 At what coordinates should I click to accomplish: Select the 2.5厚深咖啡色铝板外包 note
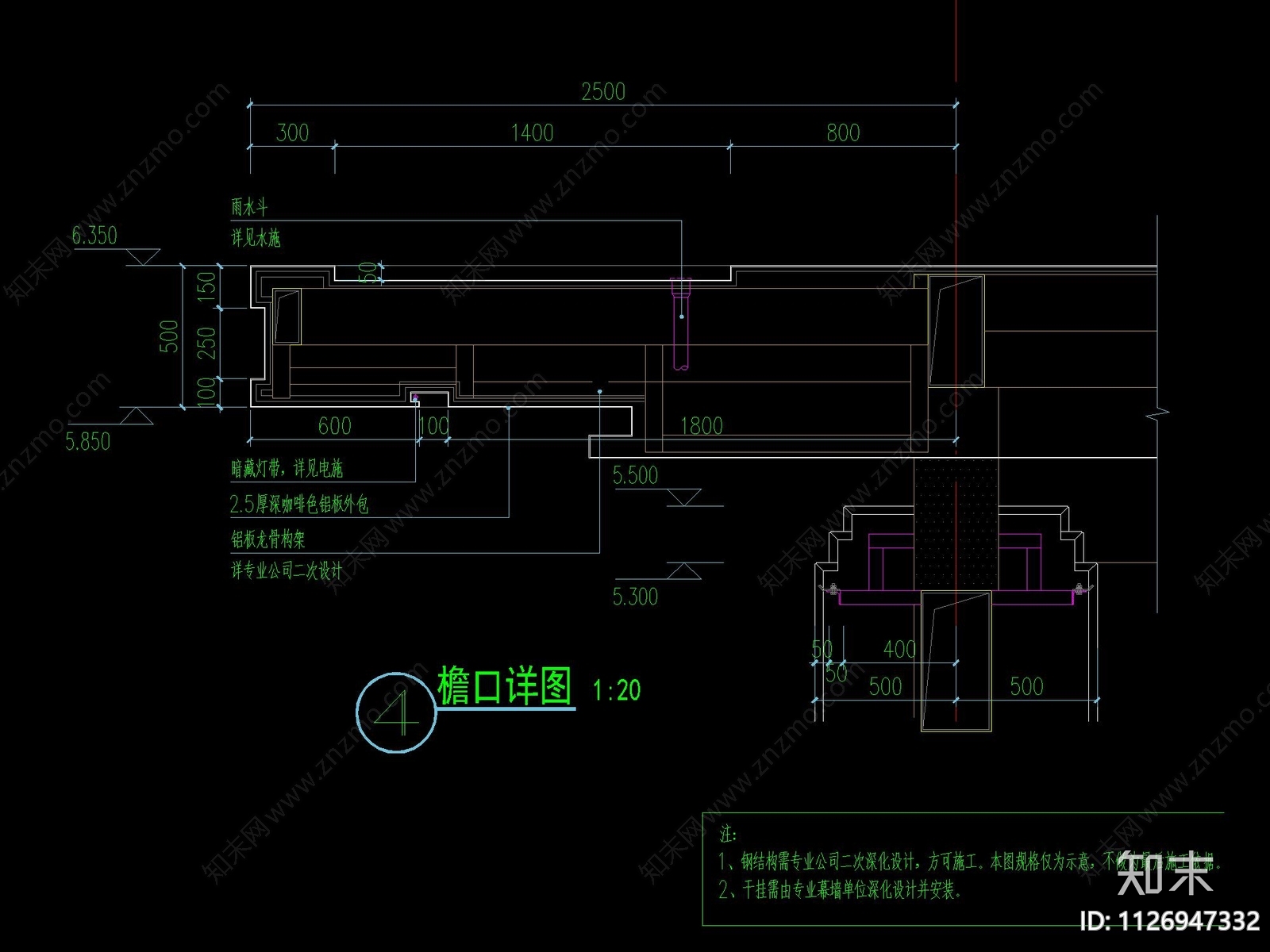click(299, 504)
